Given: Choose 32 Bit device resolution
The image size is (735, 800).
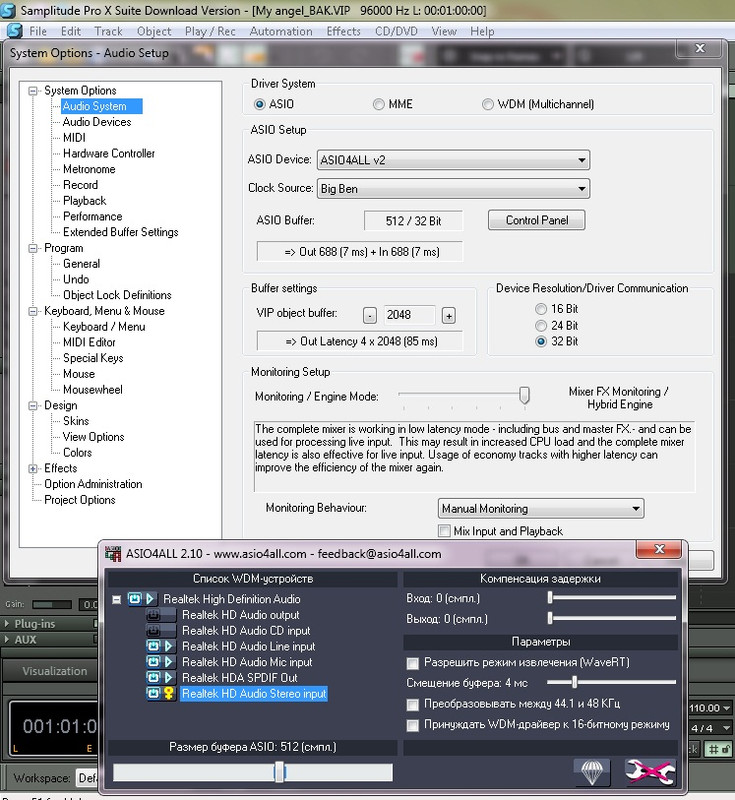Looking at the screenshot, I should 541,341.
